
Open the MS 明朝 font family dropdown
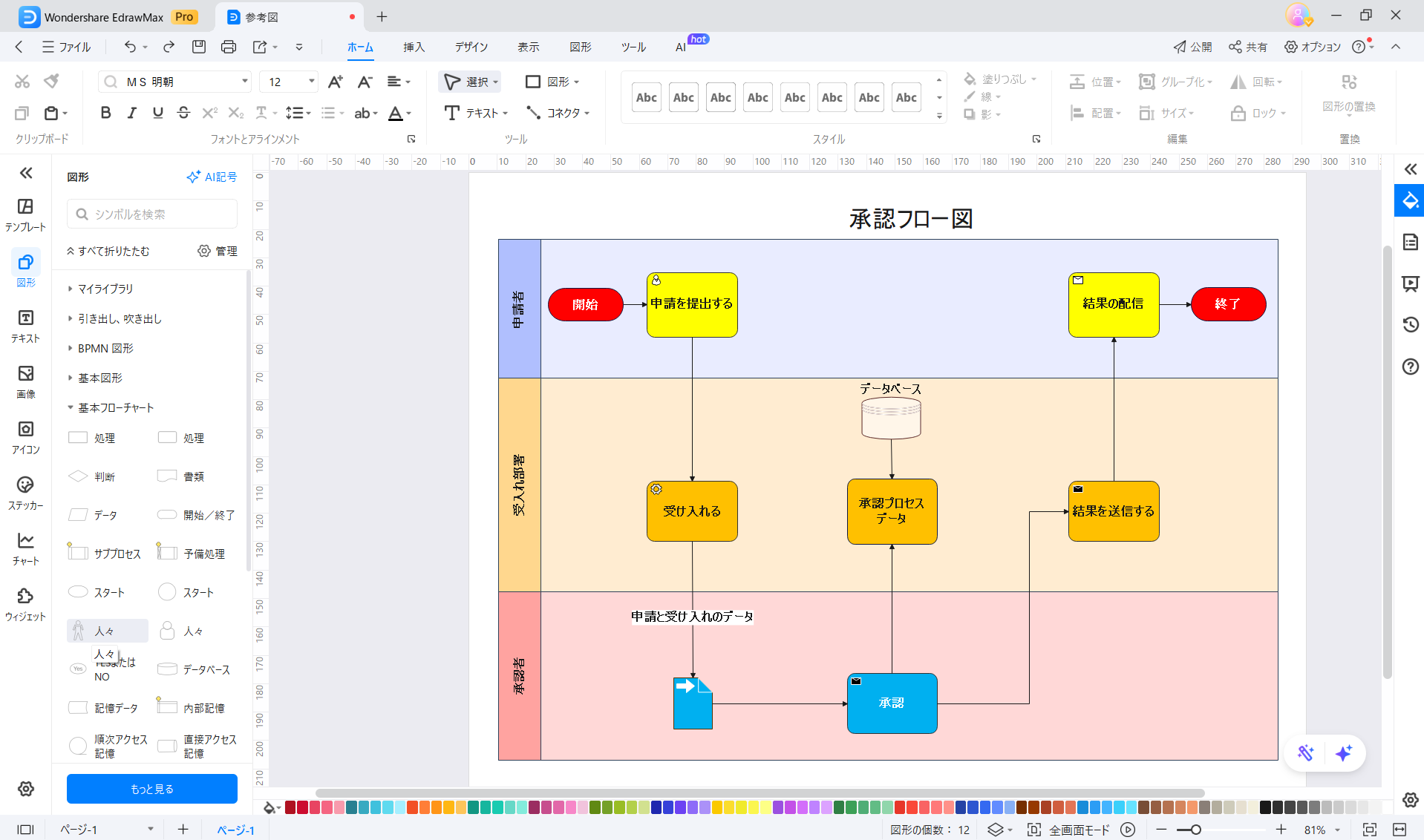pos(244,82)
